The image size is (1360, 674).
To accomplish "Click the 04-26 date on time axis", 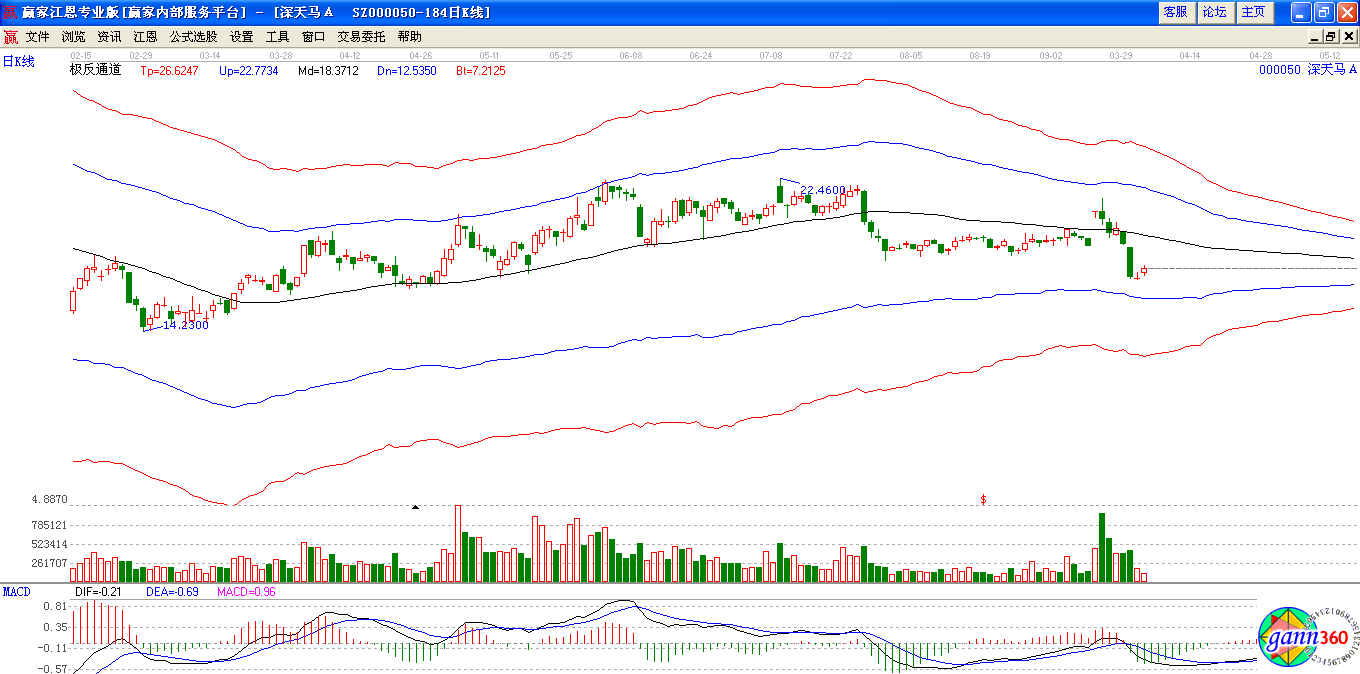I will click(421, 55).
